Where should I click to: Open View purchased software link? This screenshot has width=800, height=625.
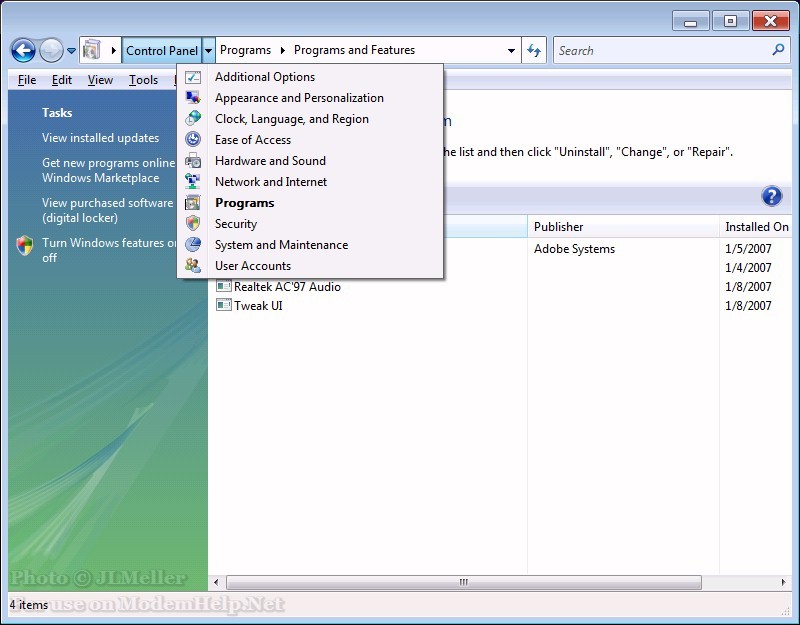point(108,210)
